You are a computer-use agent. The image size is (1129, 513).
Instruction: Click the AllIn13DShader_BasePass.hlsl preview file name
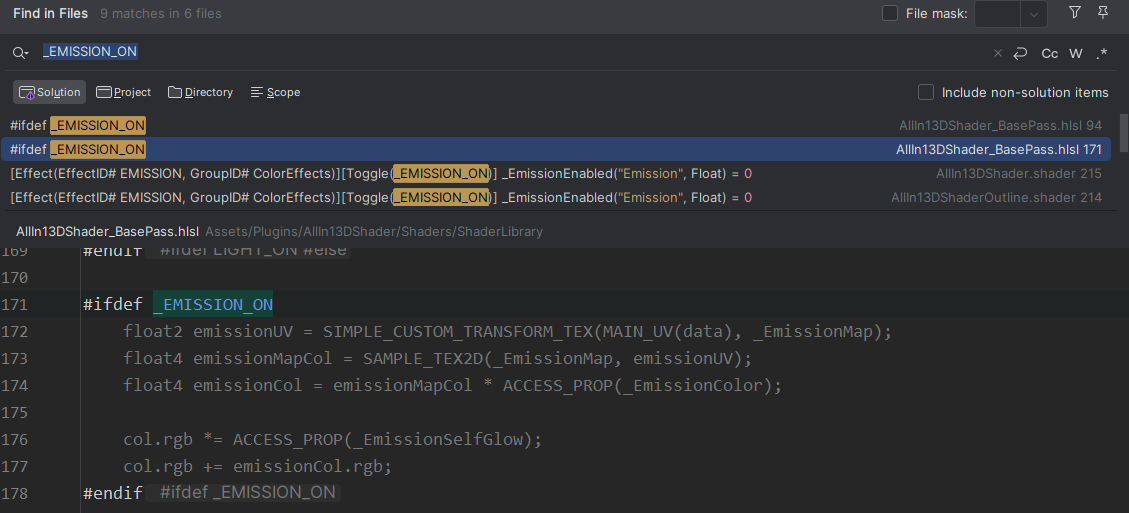(107, 231)
